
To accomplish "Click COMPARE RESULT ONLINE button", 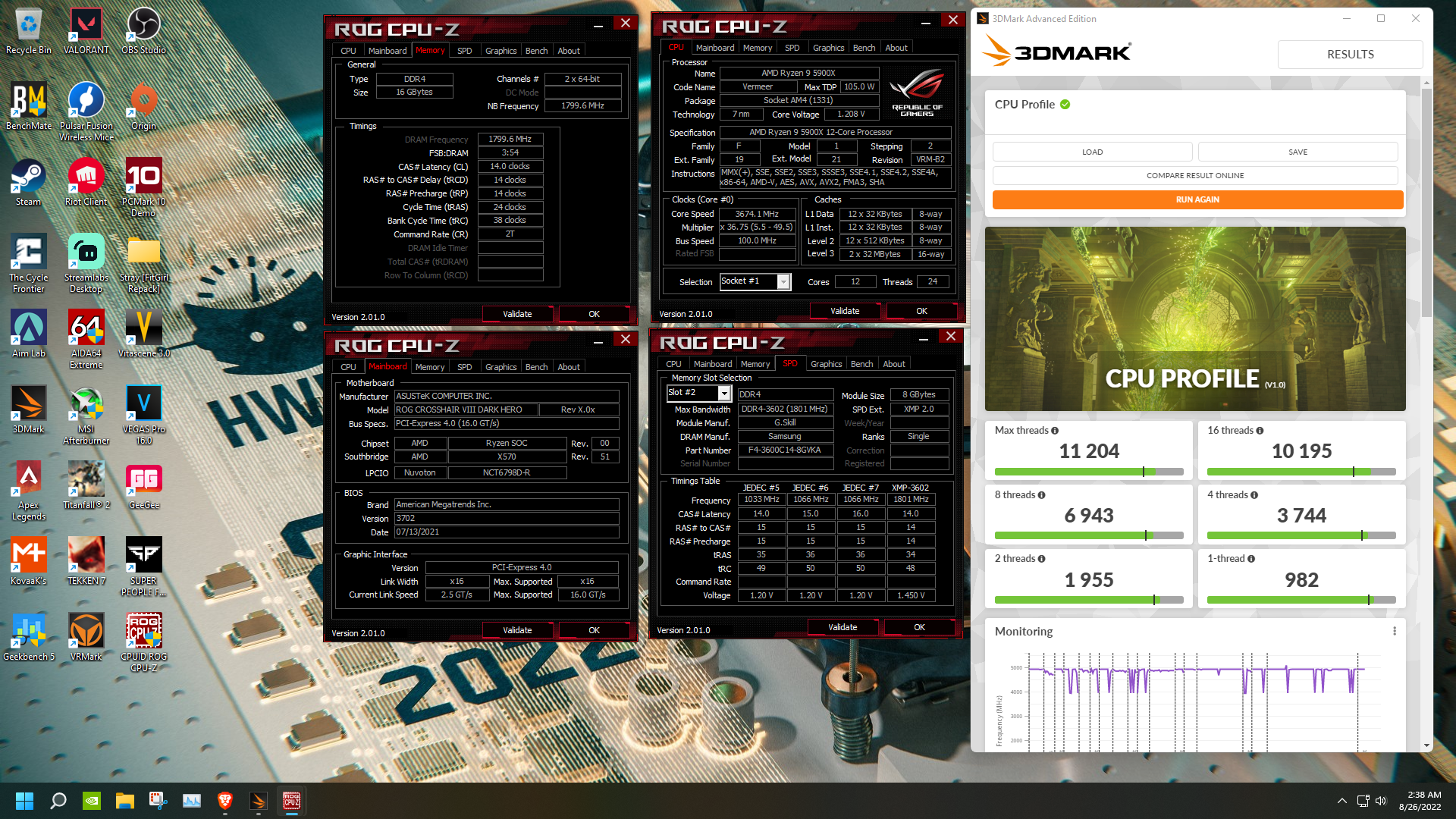I will (1195, 175).
